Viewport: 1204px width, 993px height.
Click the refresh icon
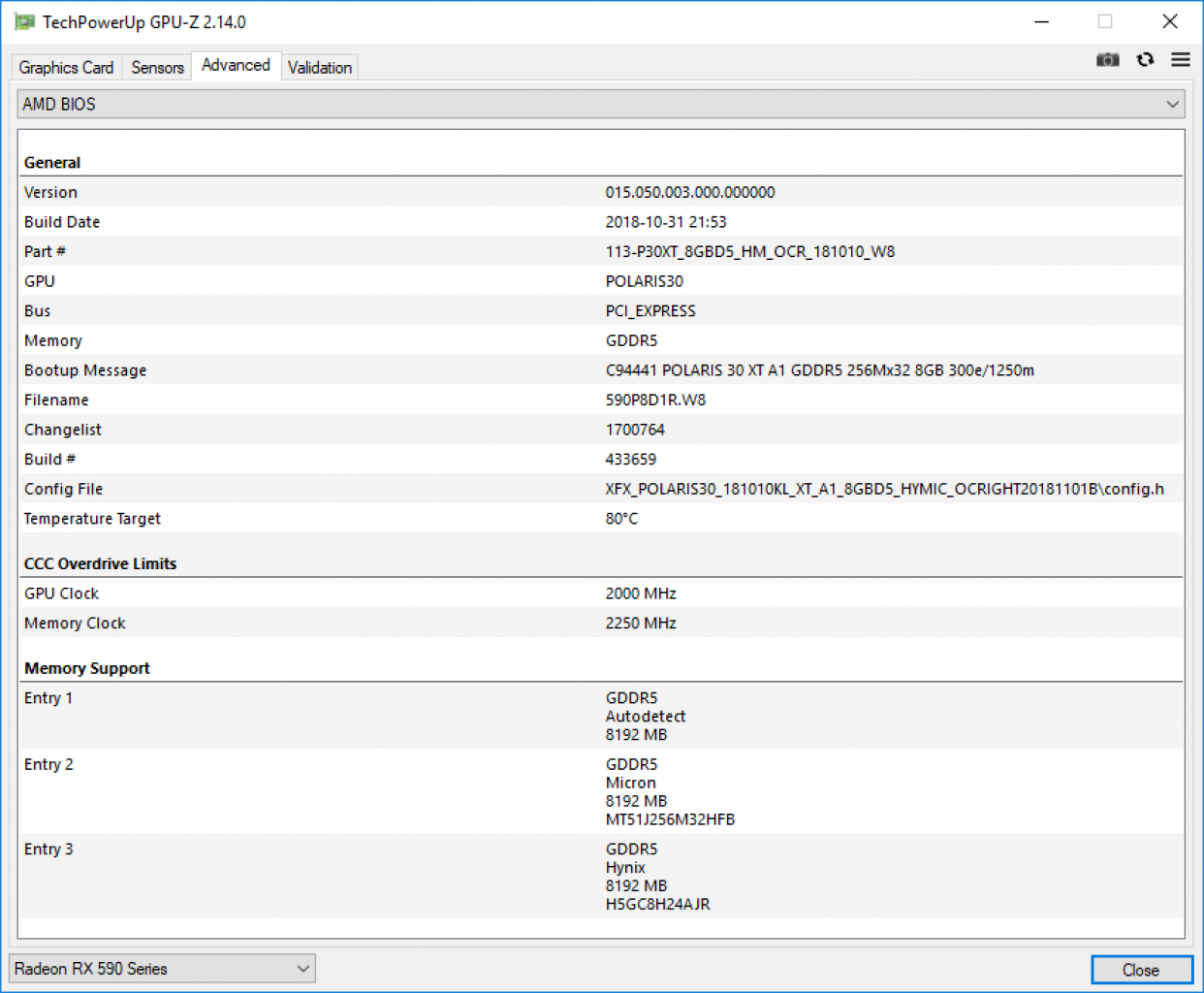(1145, 60)
